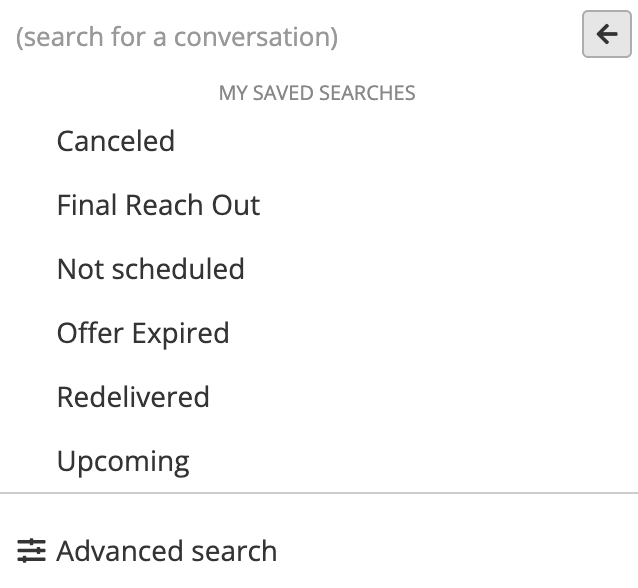
Task: Click the My Saved Searches heading
Action: coord(317,93)
